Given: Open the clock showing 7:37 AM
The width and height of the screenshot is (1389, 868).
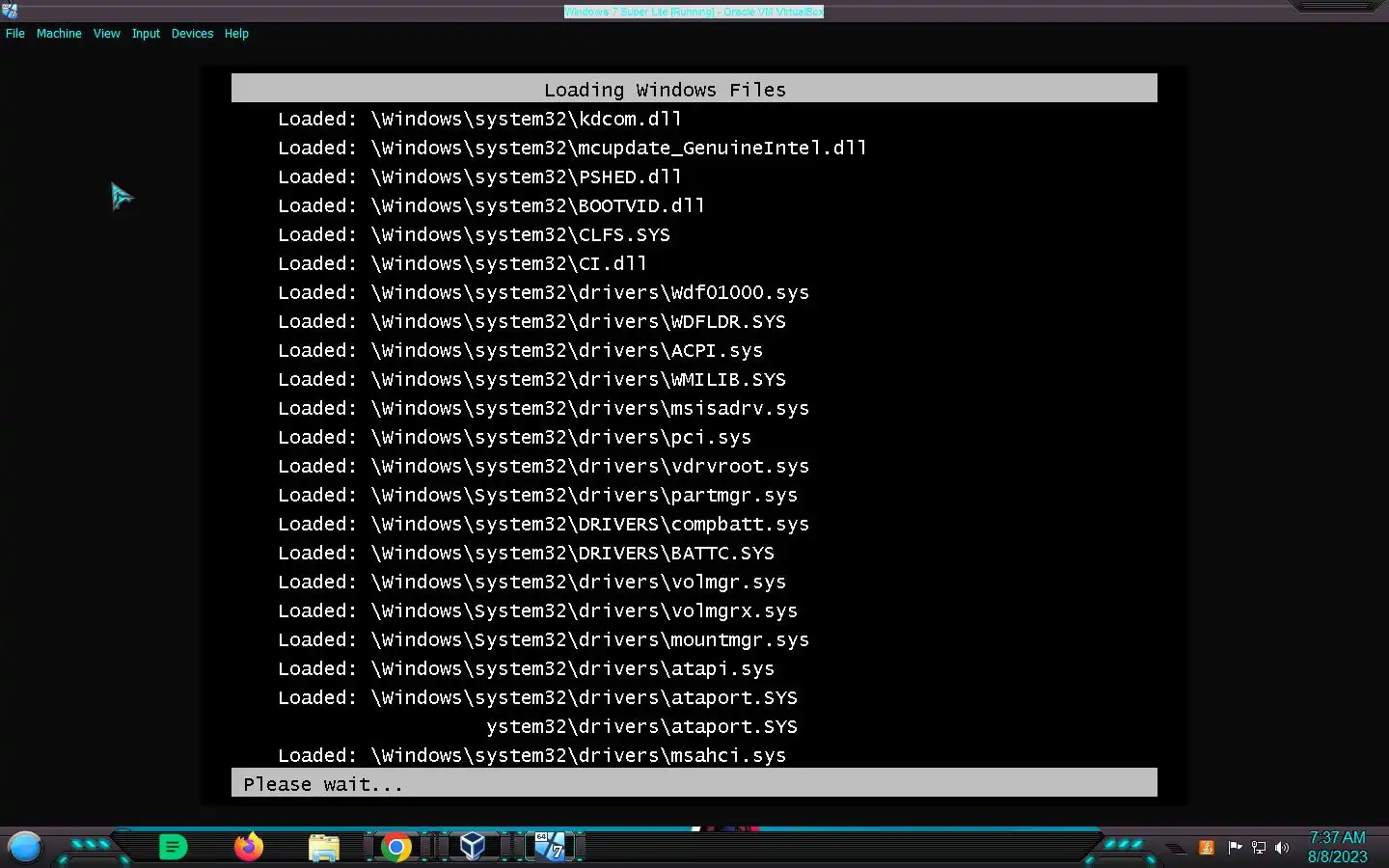Looking at the screenshot, I should coord(1337,847).
